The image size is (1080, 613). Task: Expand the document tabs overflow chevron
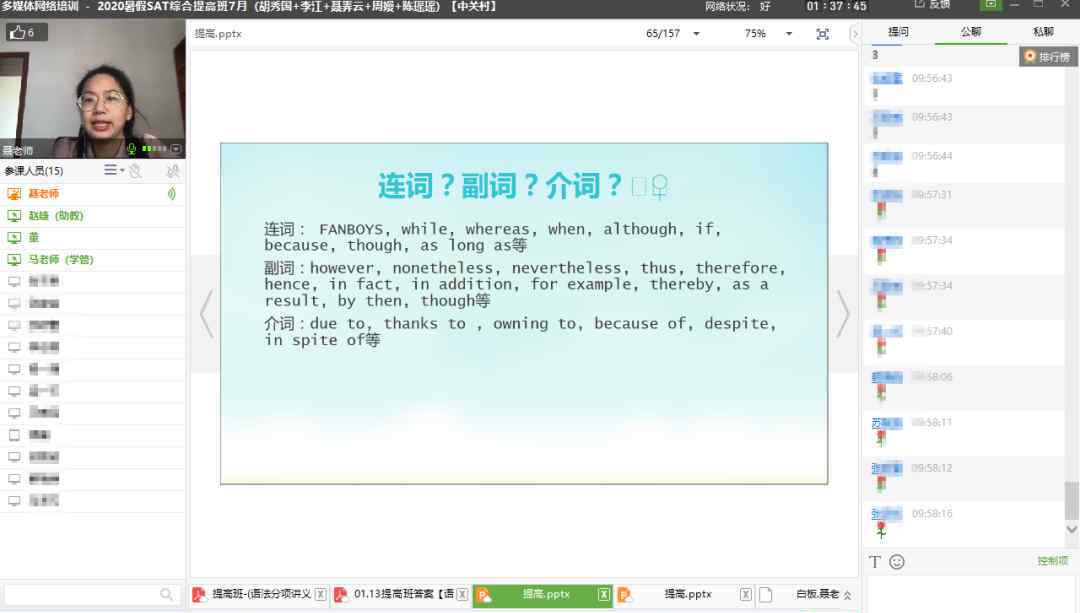(x=847, y=594)
